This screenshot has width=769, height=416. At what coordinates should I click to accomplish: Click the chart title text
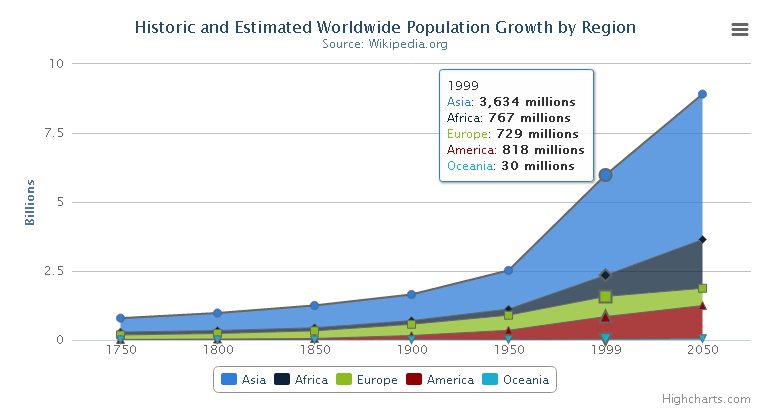[x=385, y=27]
